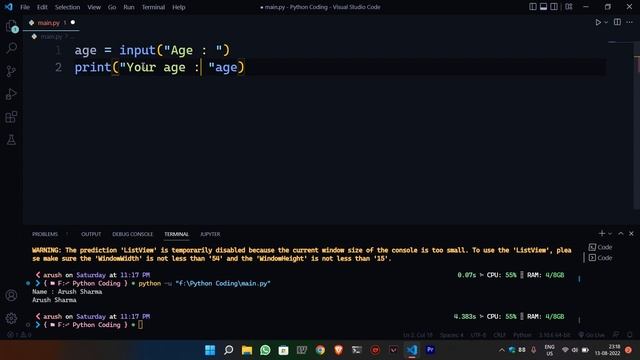Open the notifications bell in the status bar
Screen dimensions: 640x360
(x=630, y=335)
